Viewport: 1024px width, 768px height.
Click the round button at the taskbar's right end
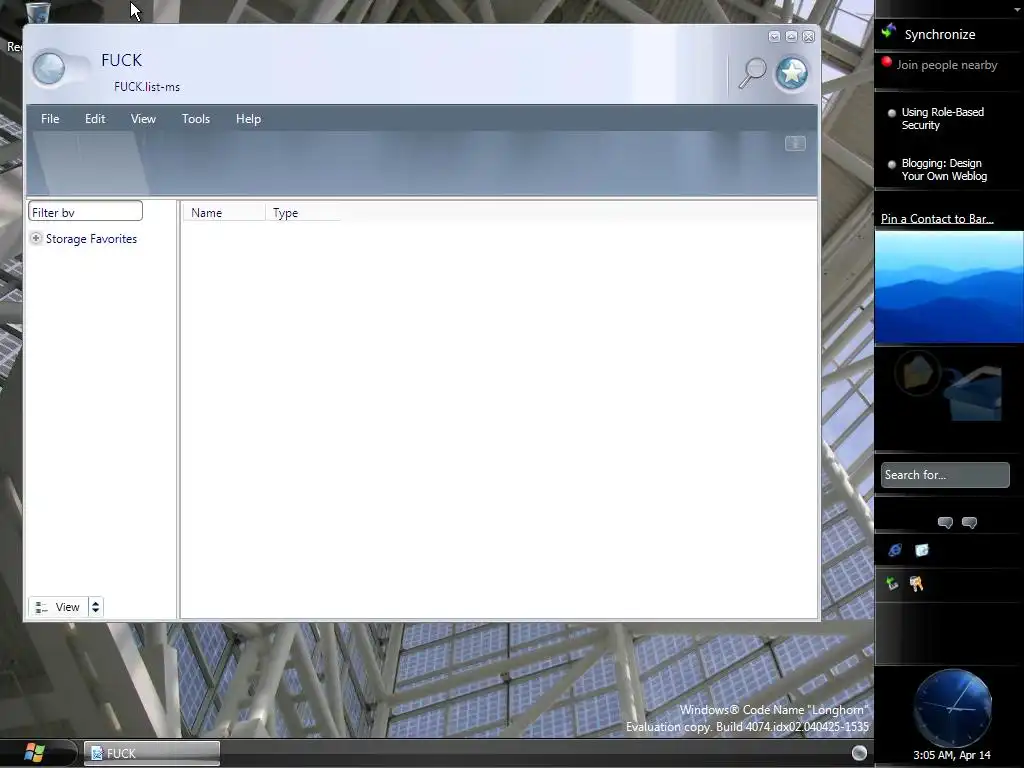[x=859, y=753]
